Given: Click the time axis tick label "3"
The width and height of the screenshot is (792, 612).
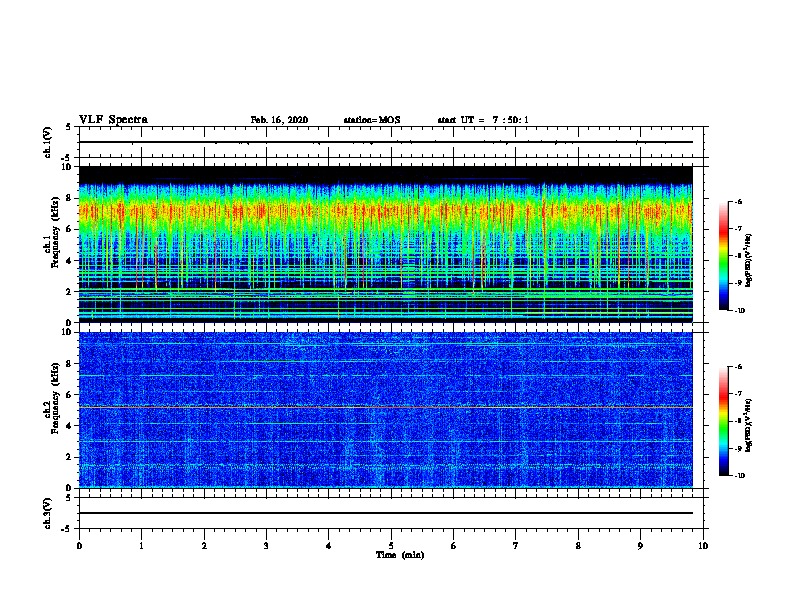Looking at the screenshot, I should pos(266,545).
